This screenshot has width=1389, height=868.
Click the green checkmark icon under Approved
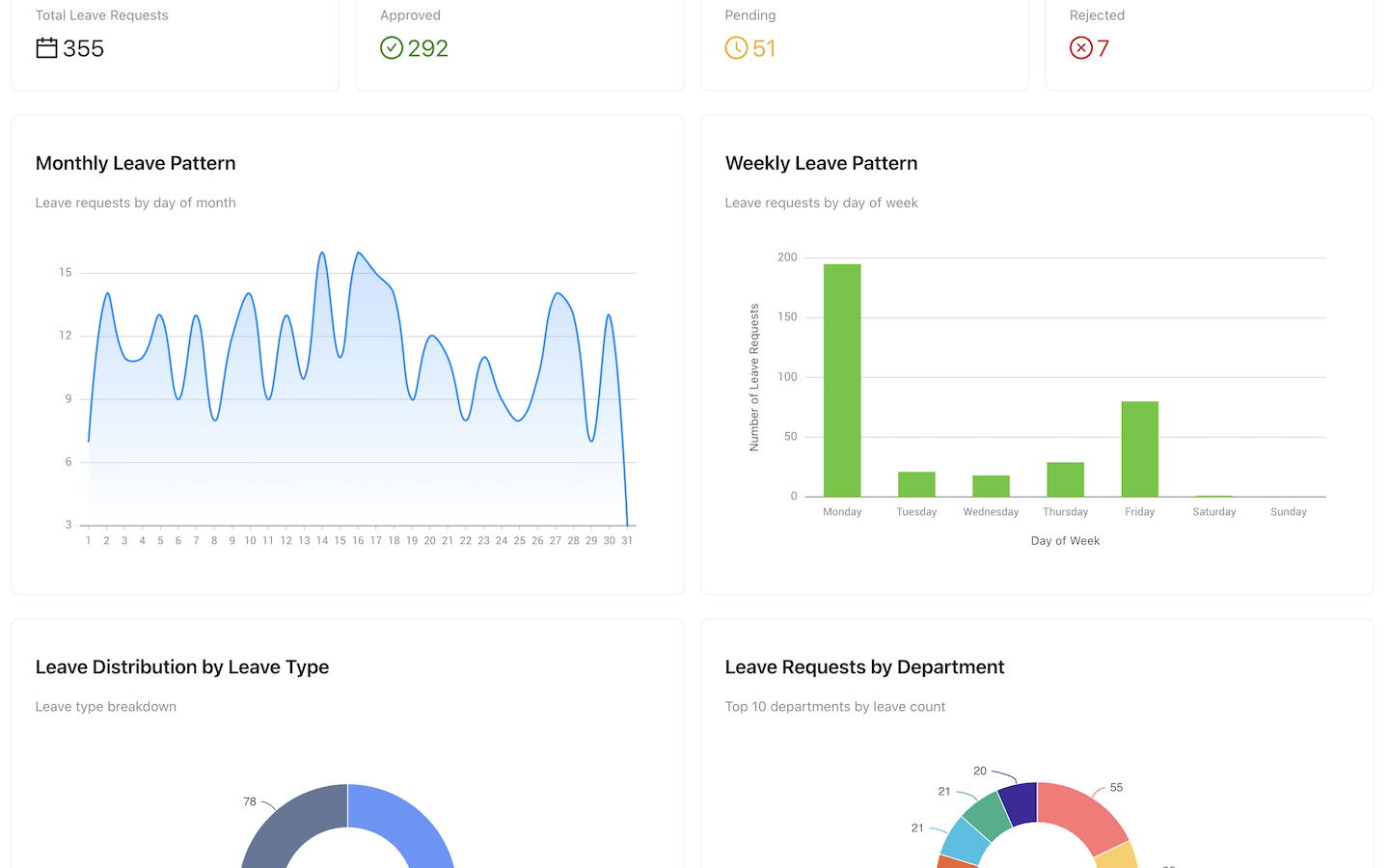click(391, 48)
